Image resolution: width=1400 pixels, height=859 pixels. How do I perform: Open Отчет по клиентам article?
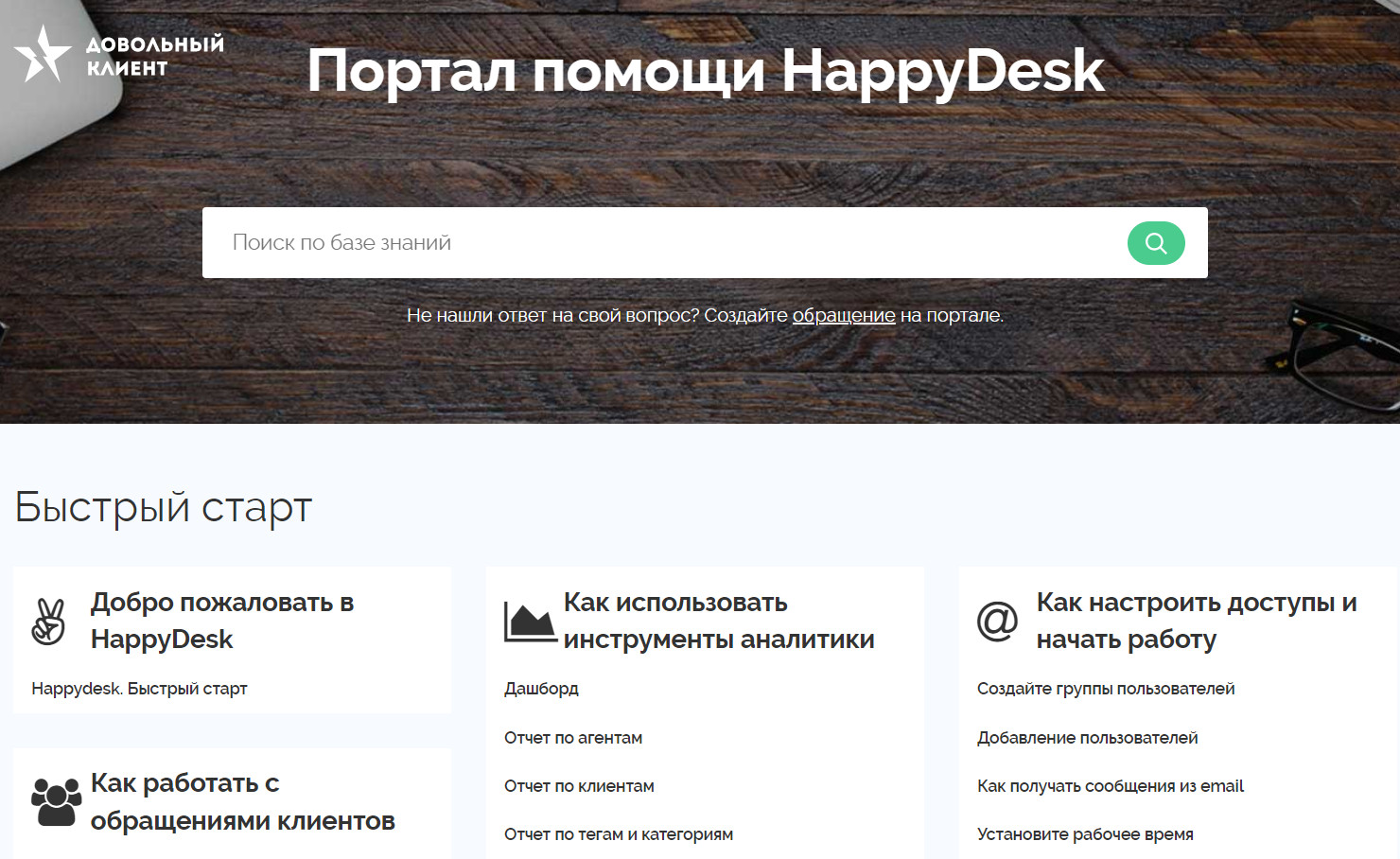pos(579,786)
